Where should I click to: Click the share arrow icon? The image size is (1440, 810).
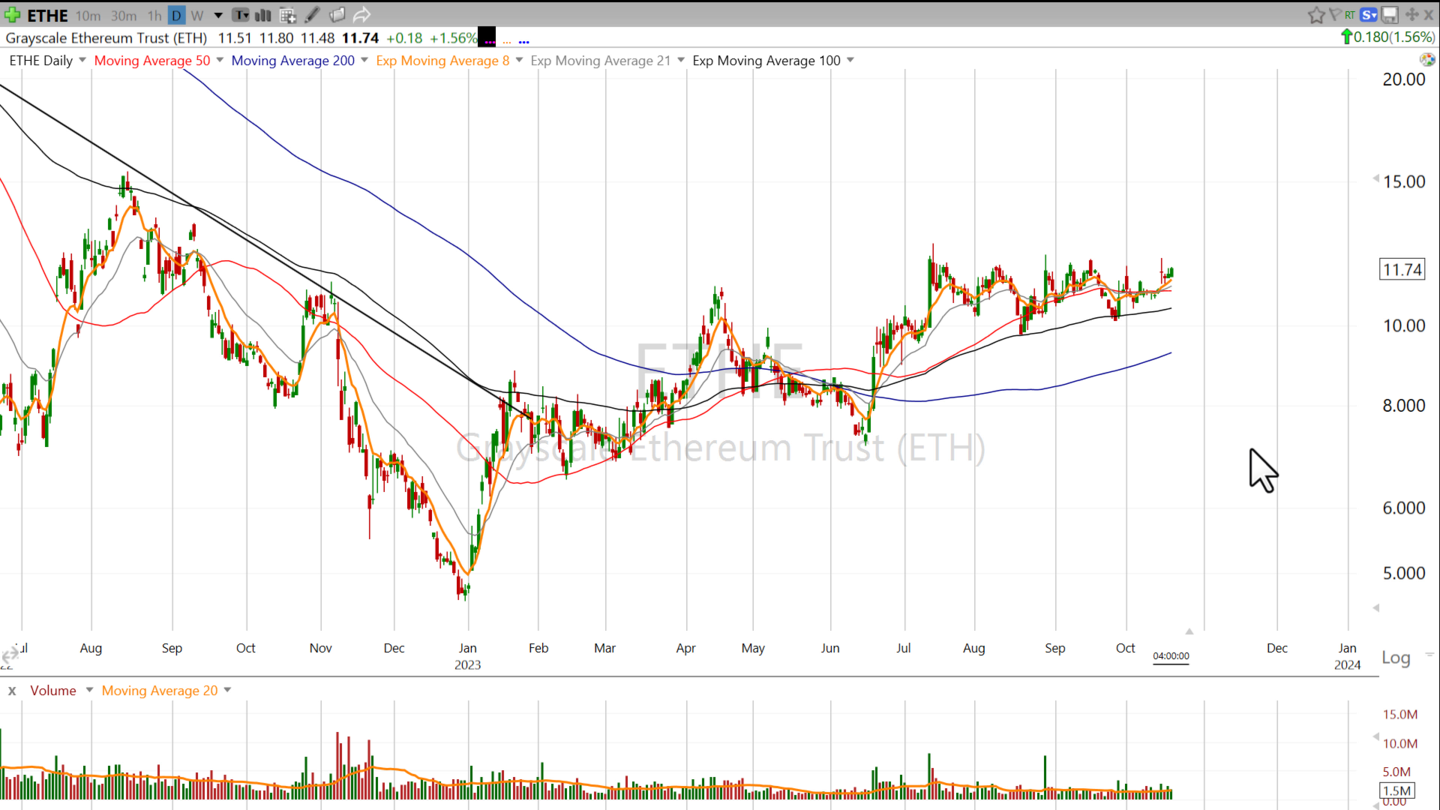(x=362, y=15)
